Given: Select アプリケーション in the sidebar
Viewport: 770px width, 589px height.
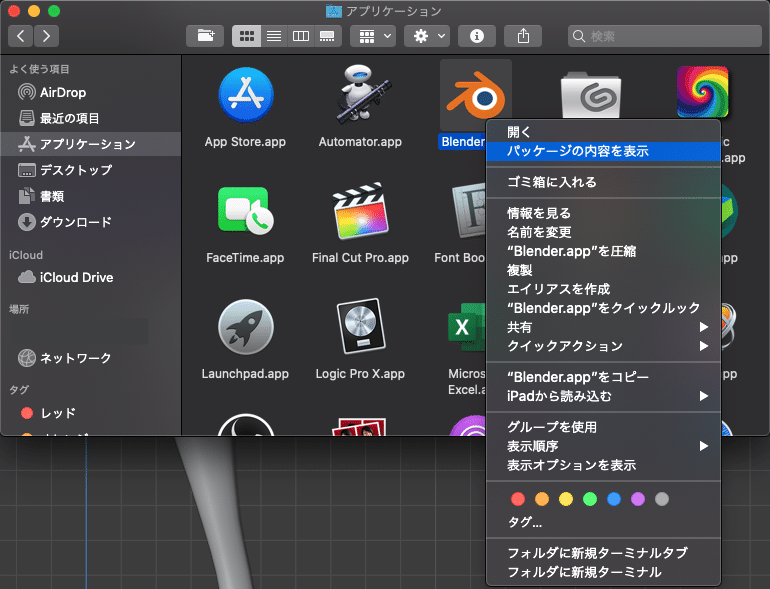Looking at the screenshot, I should coord(91,144).
